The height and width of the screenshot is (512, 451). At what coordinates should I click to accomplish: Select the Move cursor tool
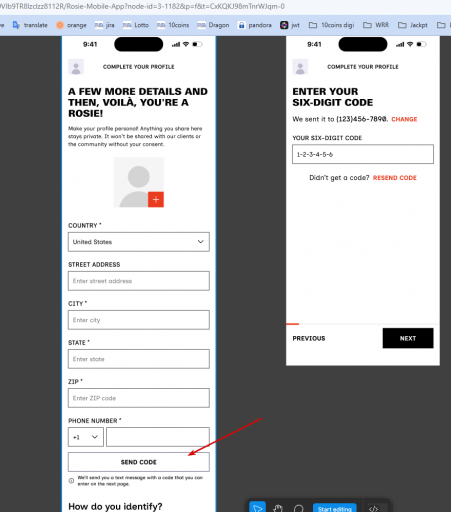click(x=257, y=508)
